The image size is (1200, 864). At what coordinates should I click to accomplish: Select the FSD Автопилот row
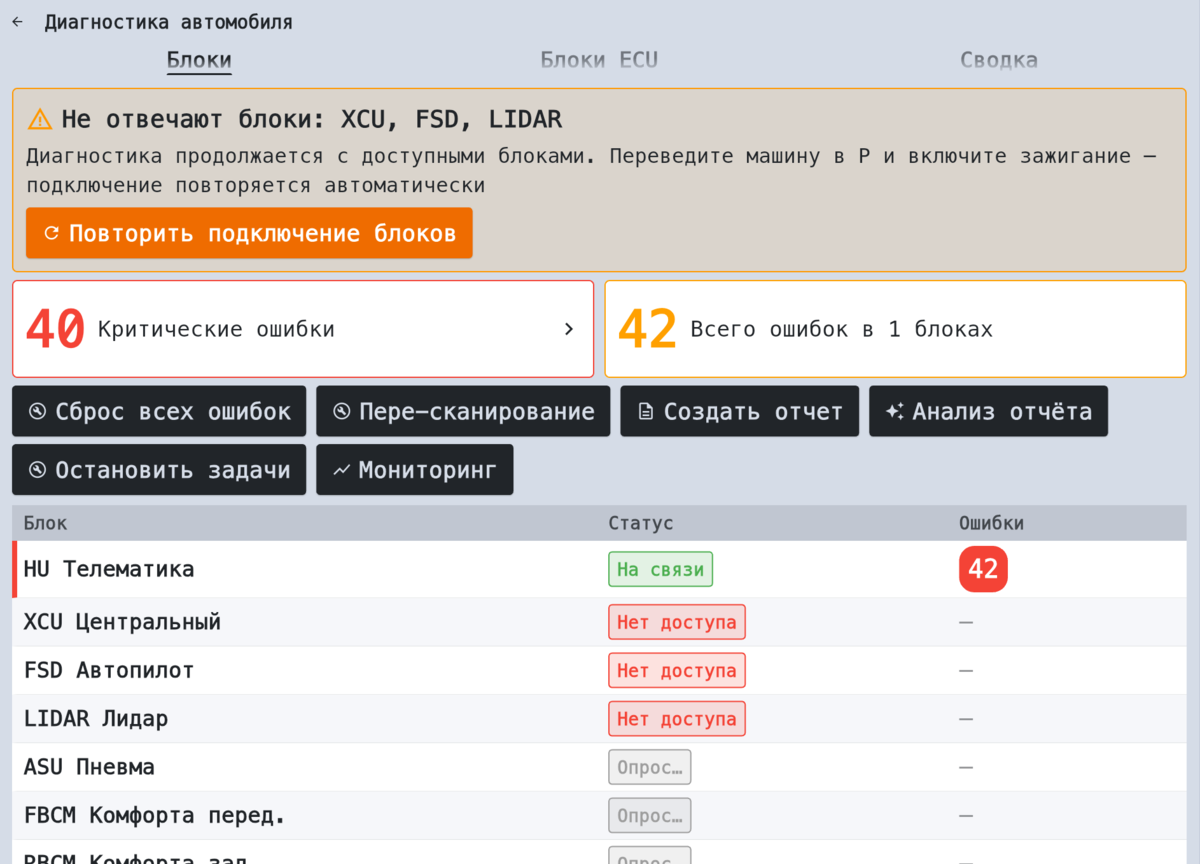(600, 670)
